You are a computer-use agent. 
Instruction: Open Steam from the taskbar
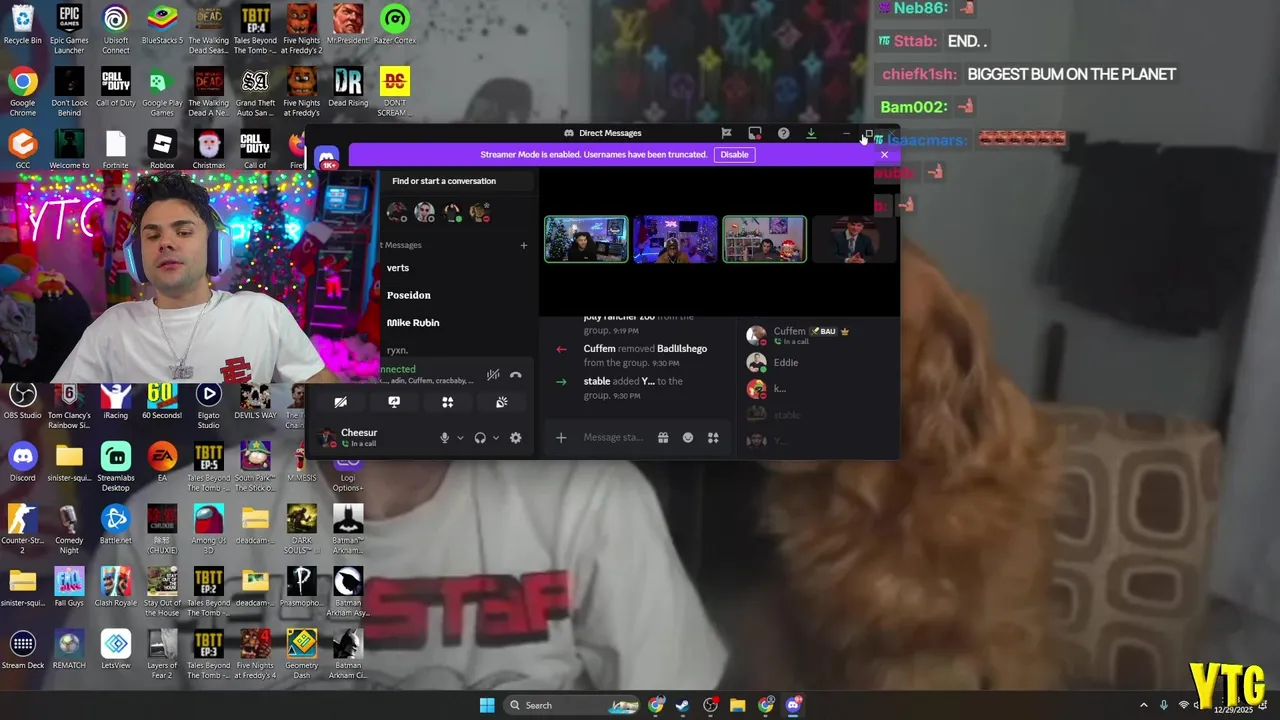[682, 705]
